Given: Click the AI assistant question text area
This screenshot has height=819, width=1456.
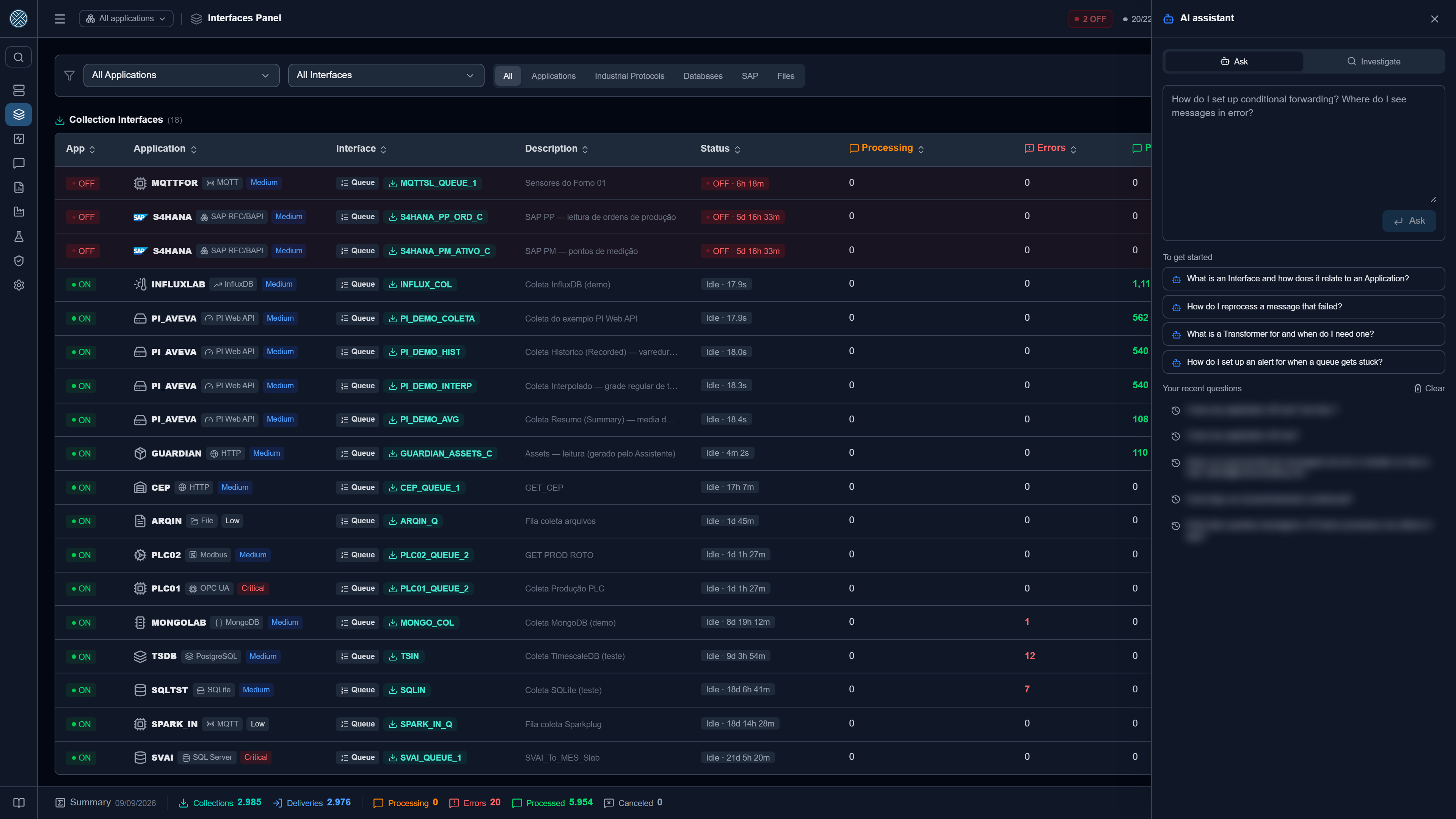Looking at the screenshot, I should coord(1304,145).
